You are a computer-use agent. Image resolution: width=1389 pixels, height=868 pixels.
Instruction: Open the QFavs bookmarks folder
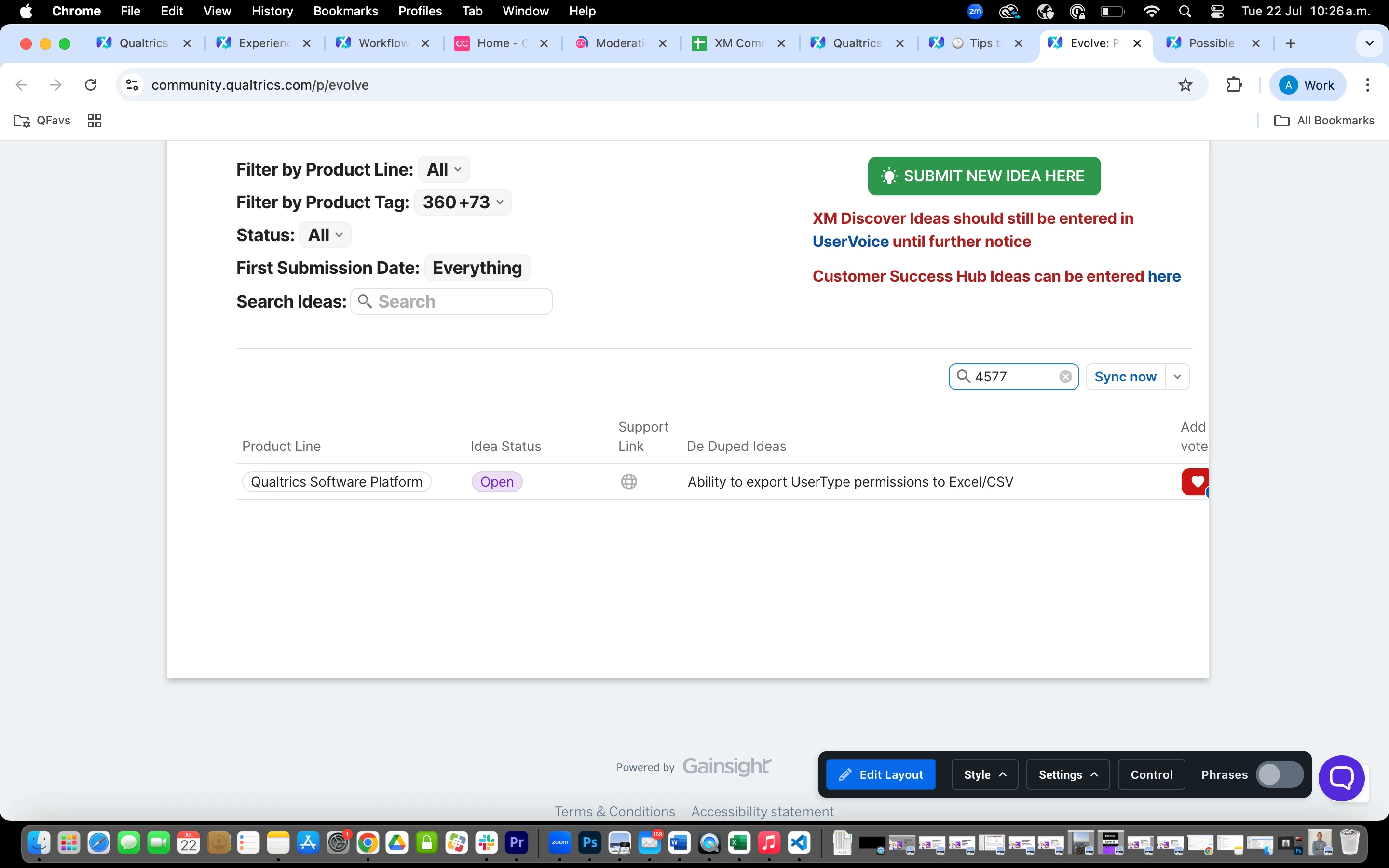pyautogui.click(x=42, y=121)
